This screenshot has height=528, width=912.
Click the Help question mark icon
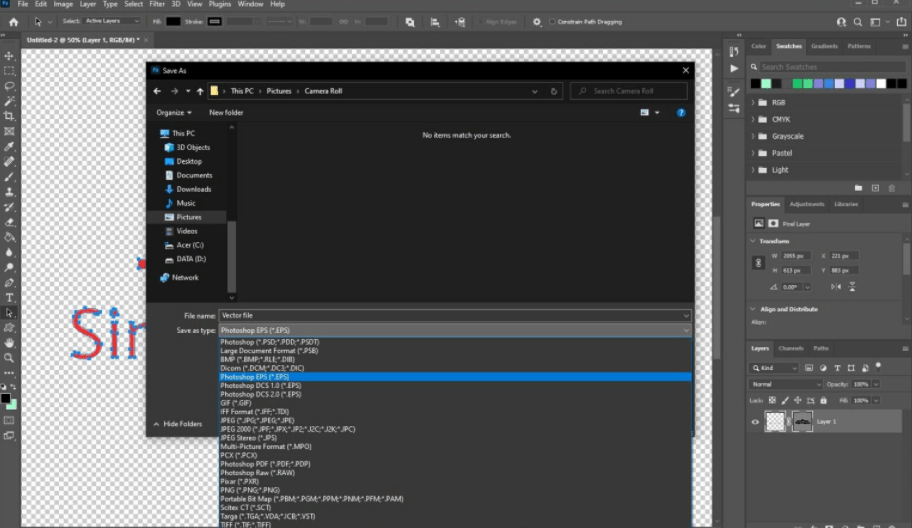[x=681, y=113]
